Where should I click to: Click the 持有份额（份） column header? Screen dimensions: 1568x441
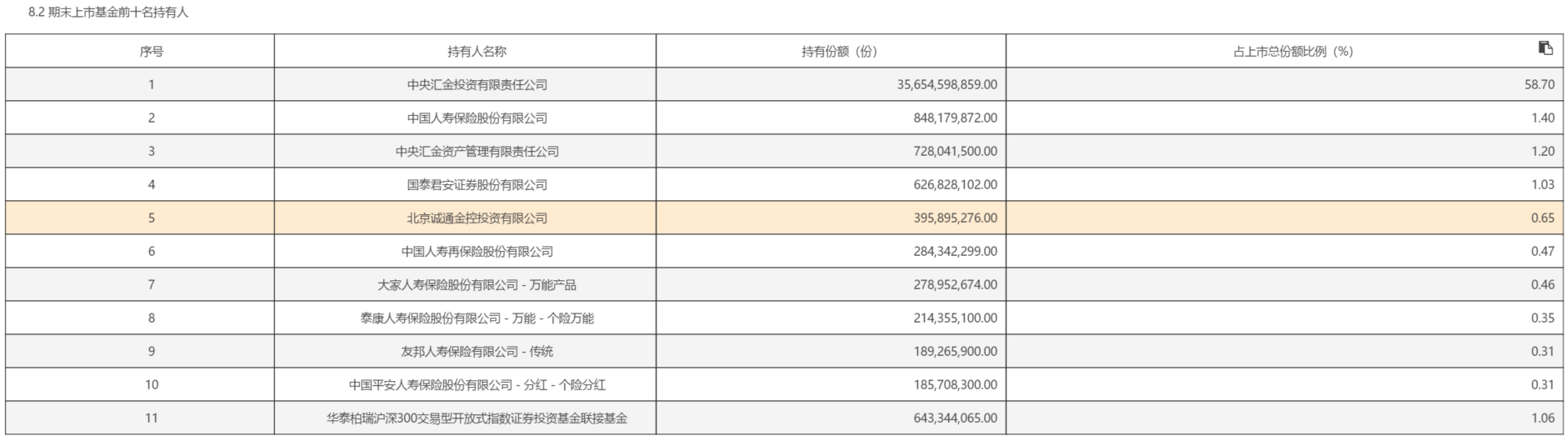point(839,52)
